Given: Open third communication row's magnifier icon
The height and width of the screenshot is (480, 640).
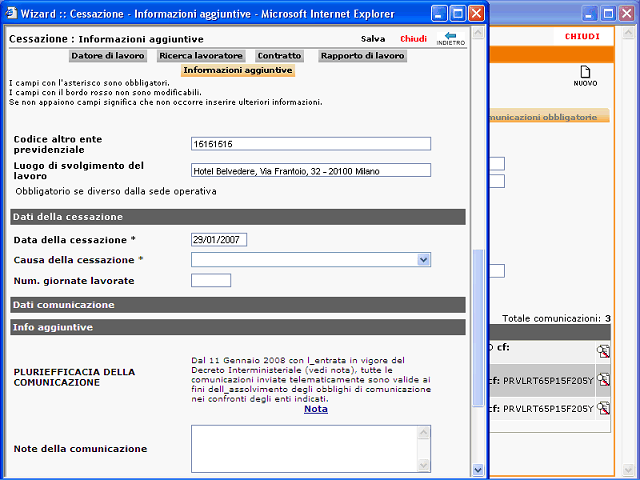Looking at the screenshot, I should [603, 408].
